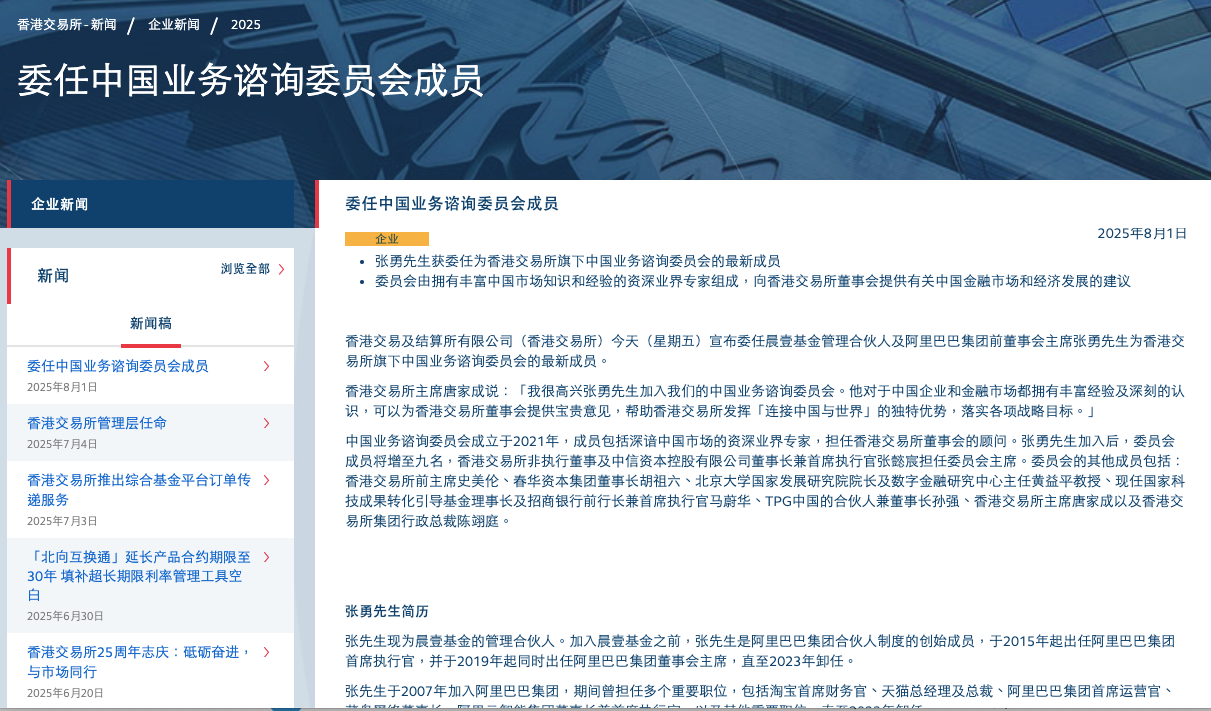The height and width of the screenshot is (711, 1211).
Task: Click the 张勇先生简历 heading
Action: click(387, 611)
